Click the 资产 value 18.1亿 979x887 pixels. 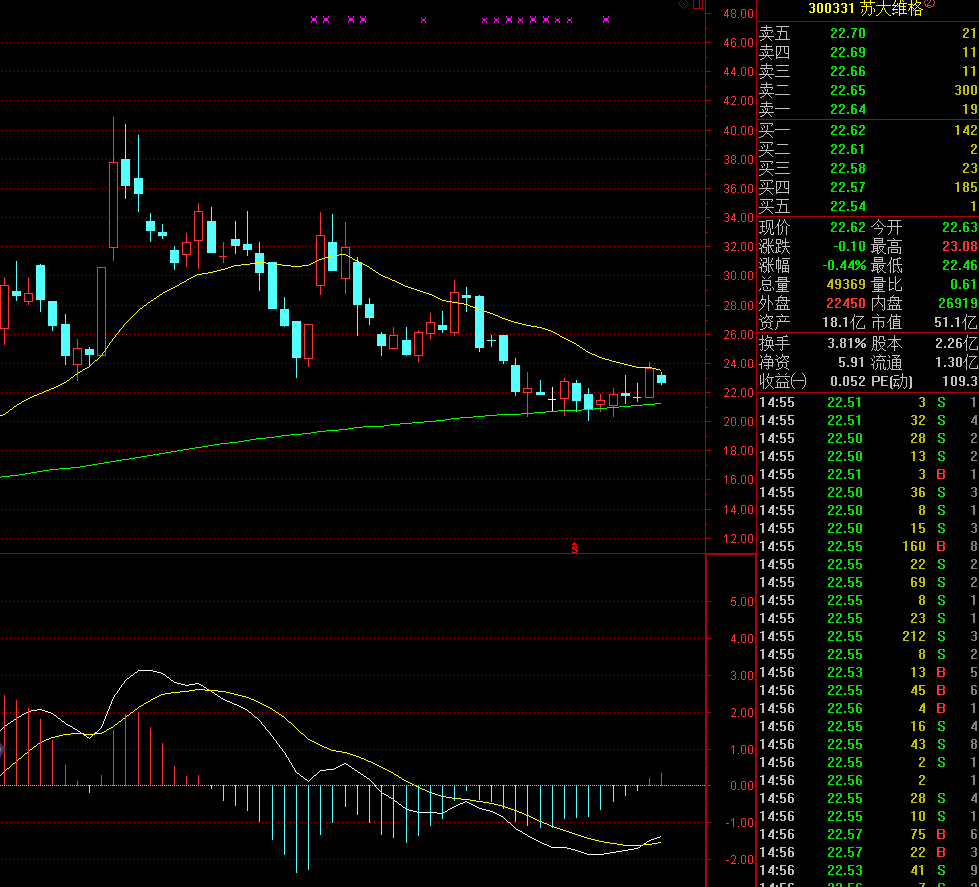point(844,323)
